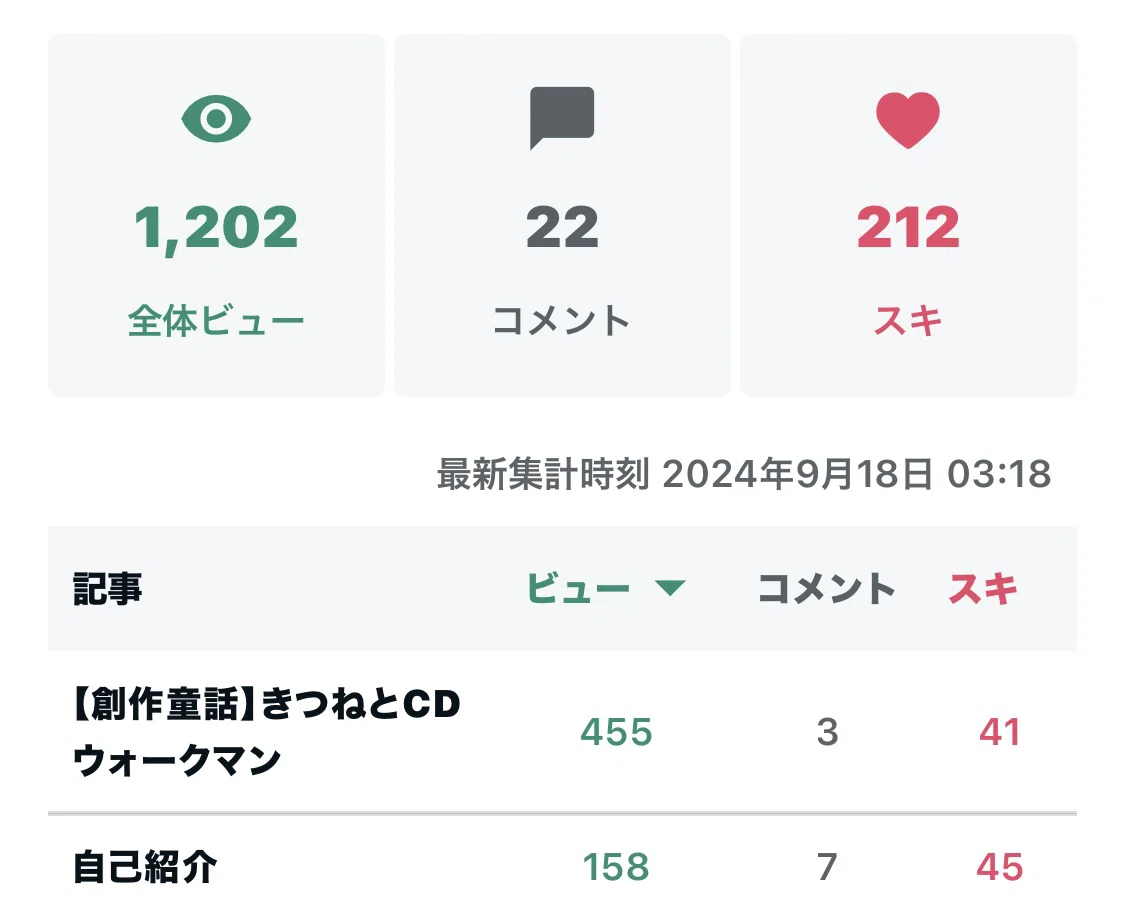Toggle the ビュー sort direction triangle
This screenshot has height=918, width=1125.
point(670,589)
